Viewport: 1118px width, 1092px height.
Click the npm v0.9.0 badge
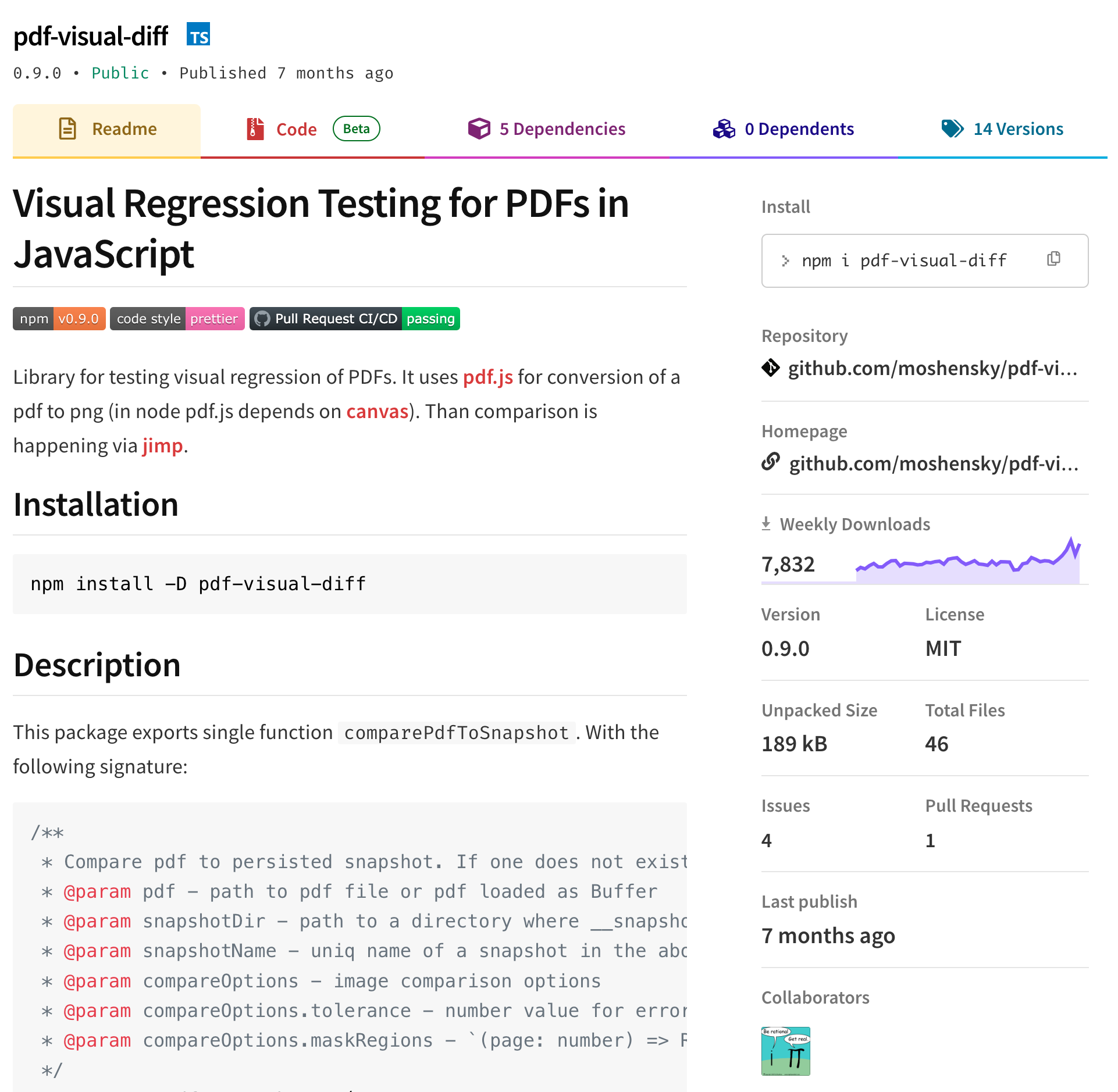[59, 319]
